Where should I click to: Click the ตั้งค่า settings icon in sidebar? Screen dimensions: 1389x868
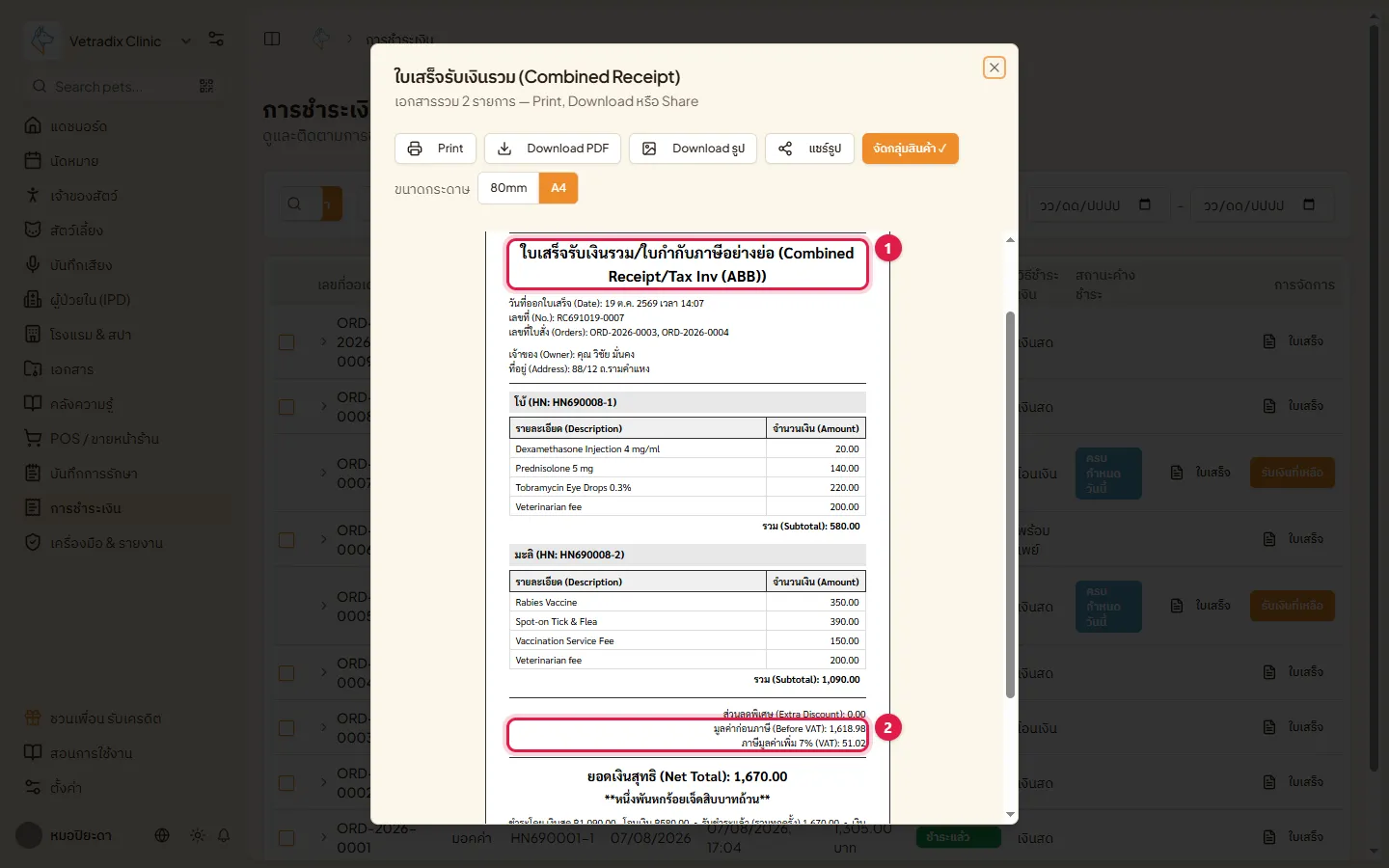click(x=33, y=787)
